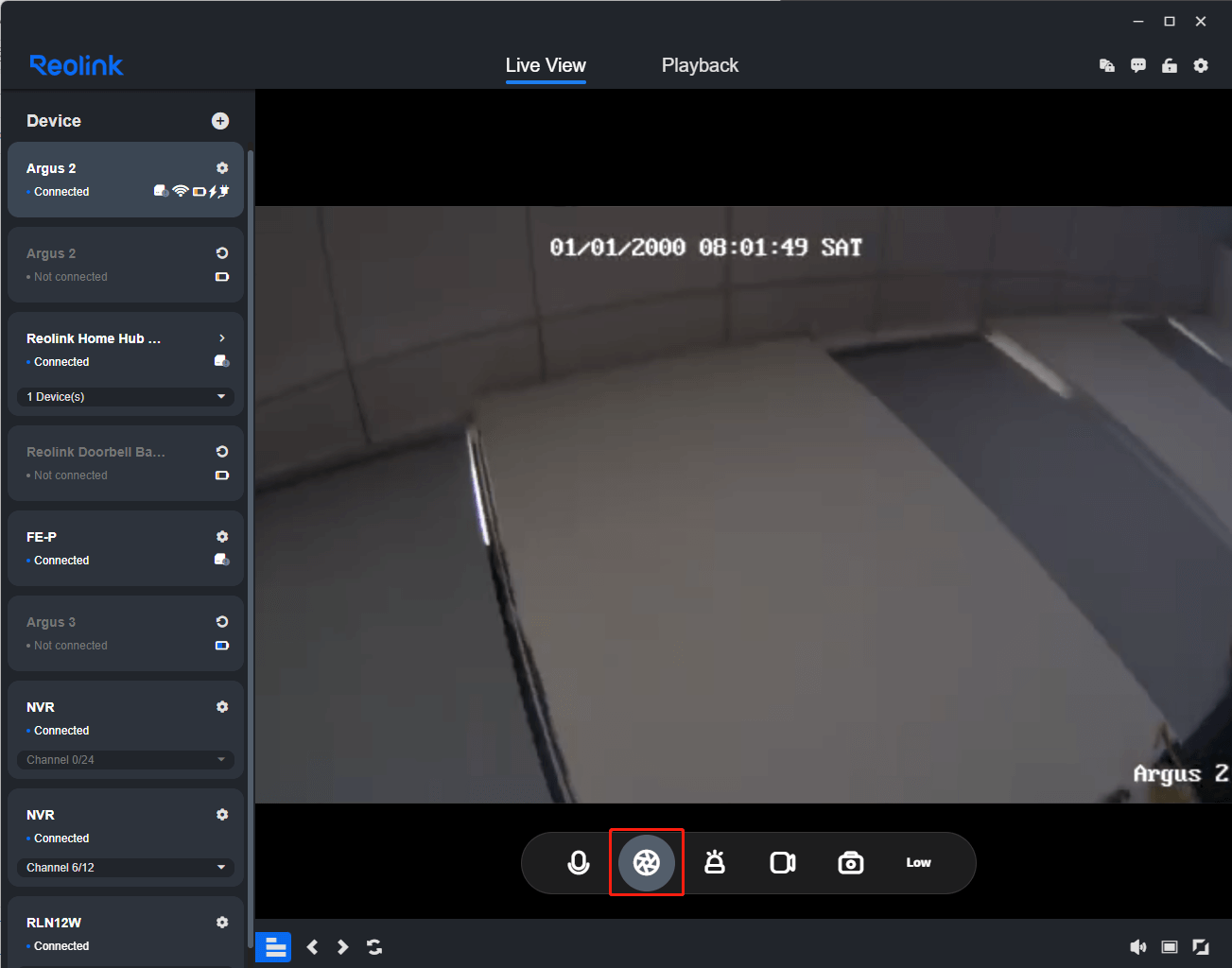Open RLN12W device settings gear

[222, 923]
